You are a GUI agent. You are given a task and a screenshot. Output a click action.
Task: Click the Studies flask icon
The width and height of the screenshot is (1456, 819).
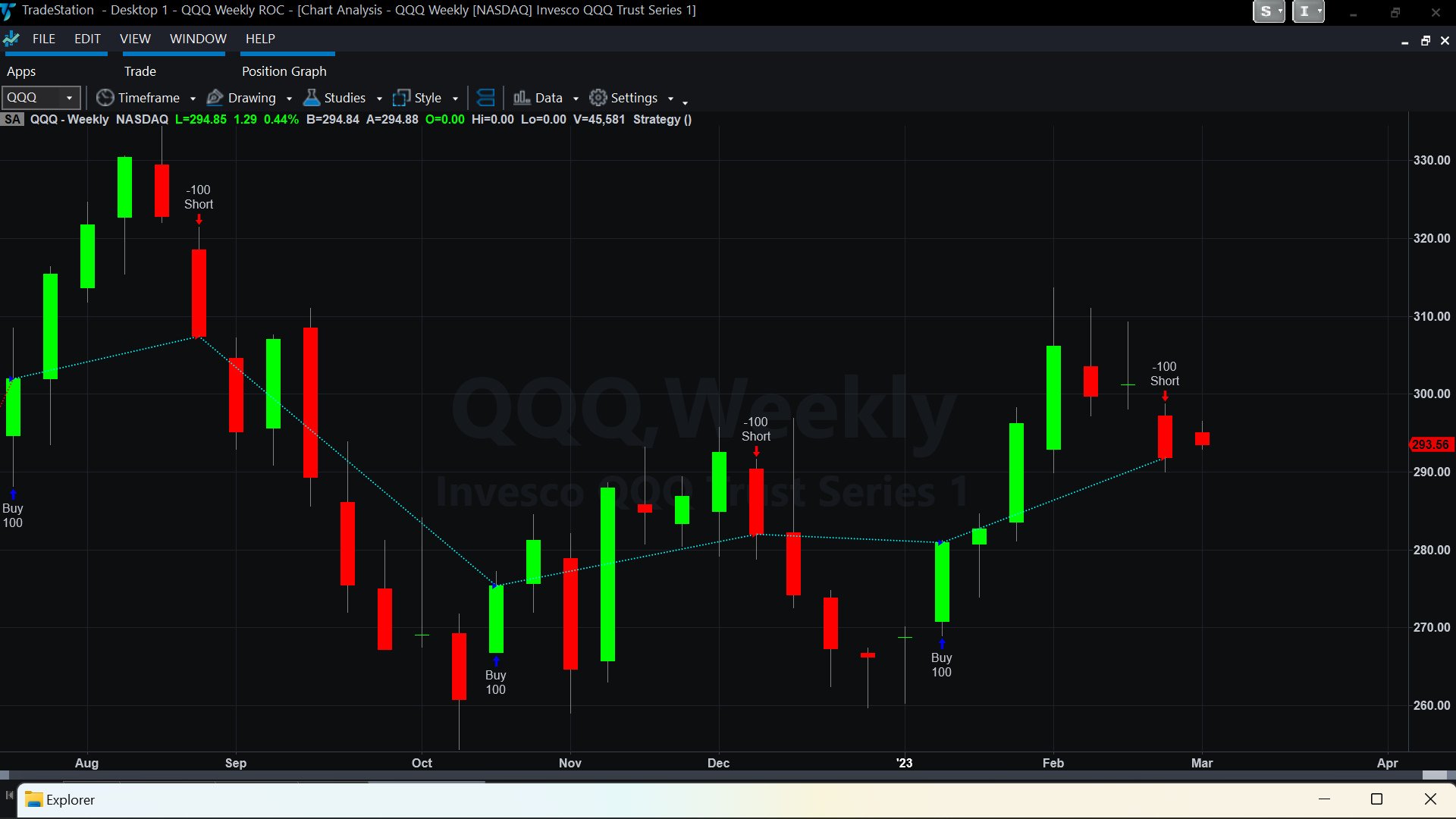pyautogui.click(x=311, y=98)
